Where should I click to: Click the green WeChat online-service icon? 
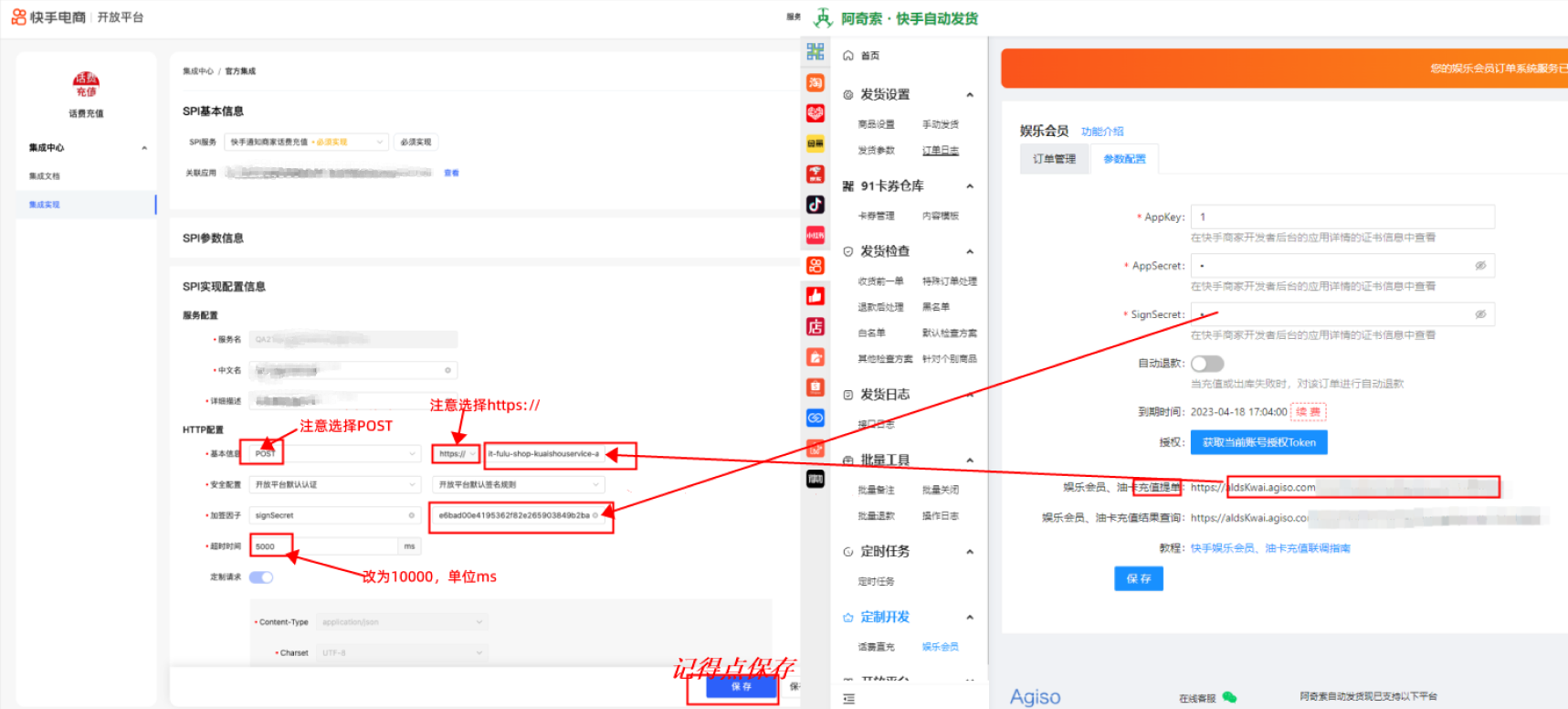pos(1229,697)
